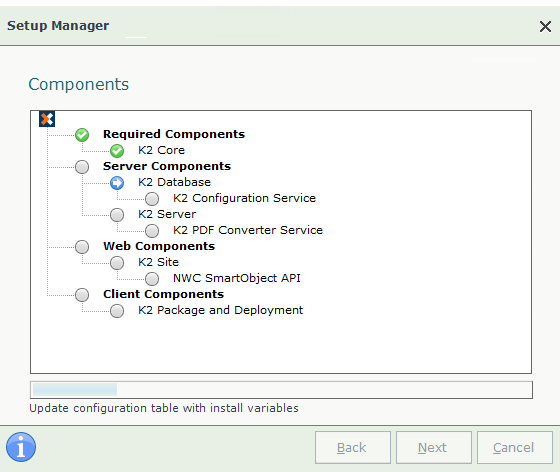Click green checkmark icon next to K2 Core
This screenshot has height=472, width=560.
coord(117,151)
